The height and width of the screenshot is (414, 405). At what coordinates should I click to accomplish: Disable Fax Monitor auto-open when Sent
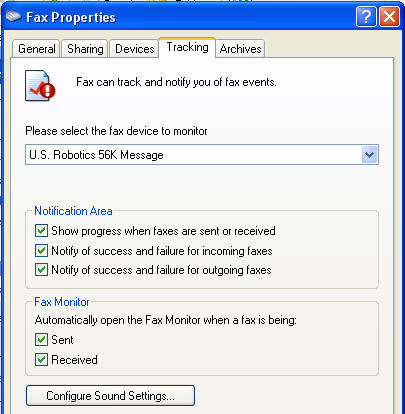(x=41, y=340)
